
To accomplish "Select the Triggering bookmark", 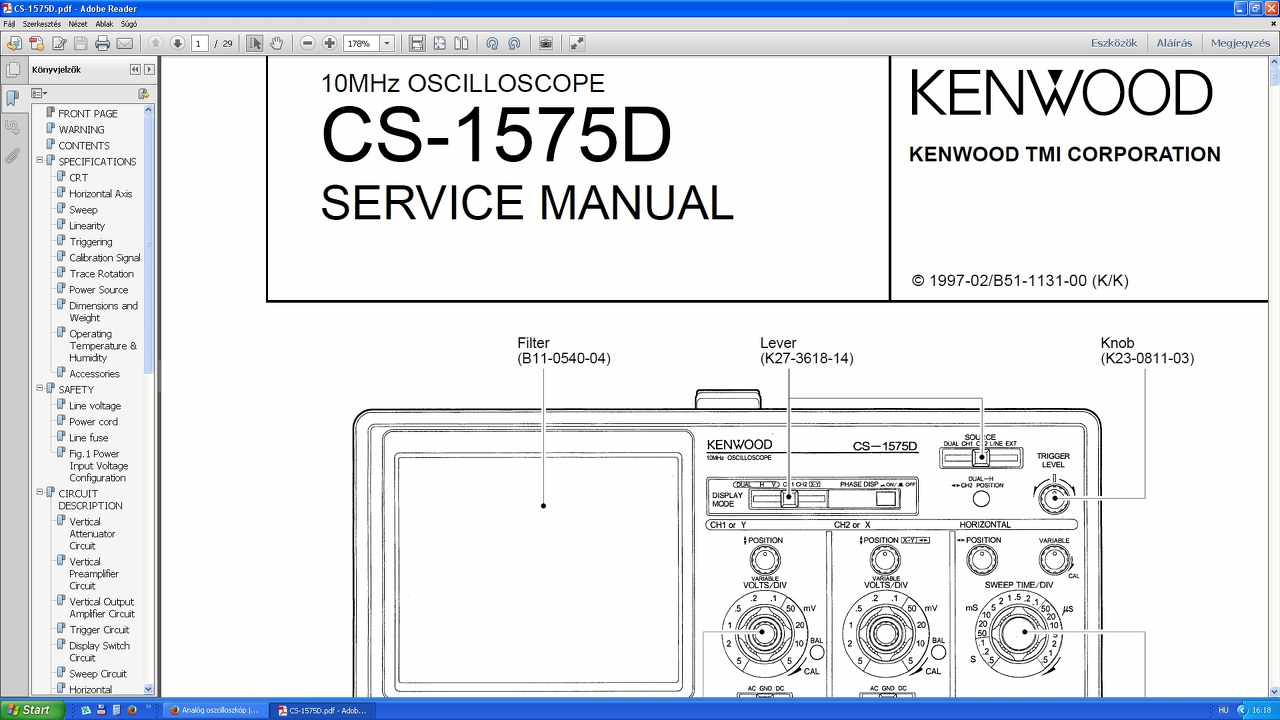I will pyautogui.click(x=90, y=241).
